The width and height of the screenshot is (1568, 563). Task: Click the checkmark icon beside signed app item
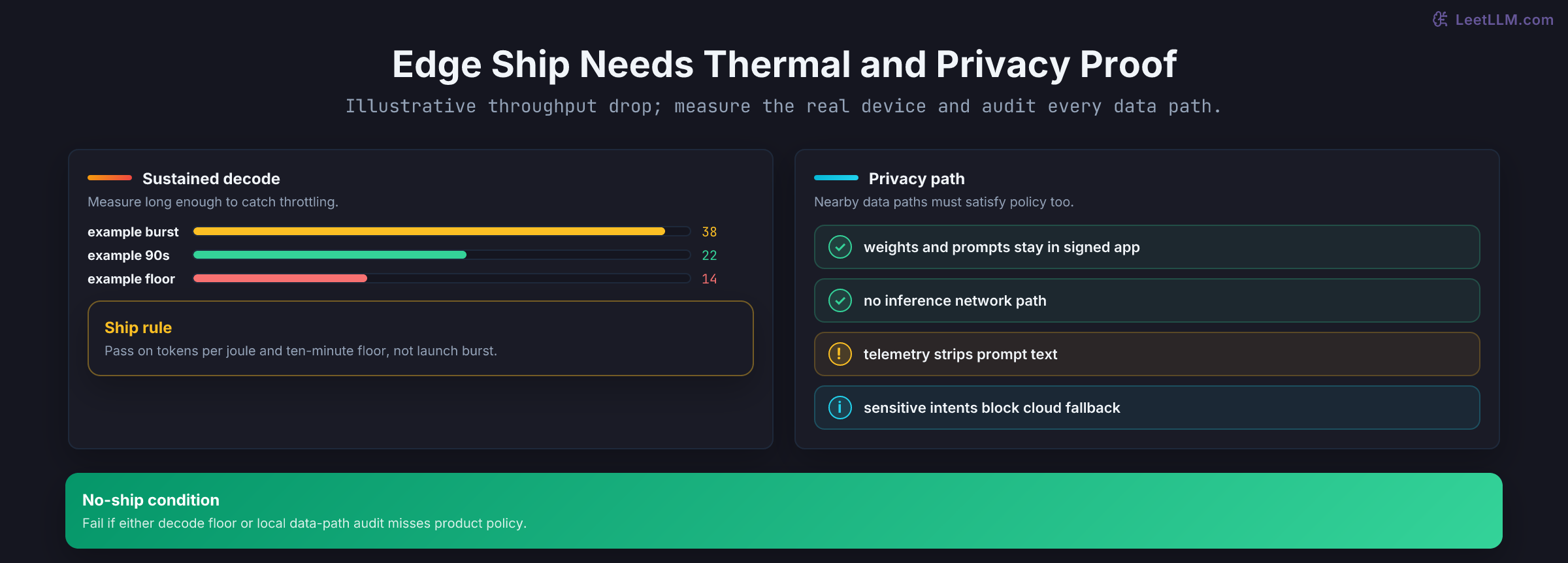tap(840, 247)
